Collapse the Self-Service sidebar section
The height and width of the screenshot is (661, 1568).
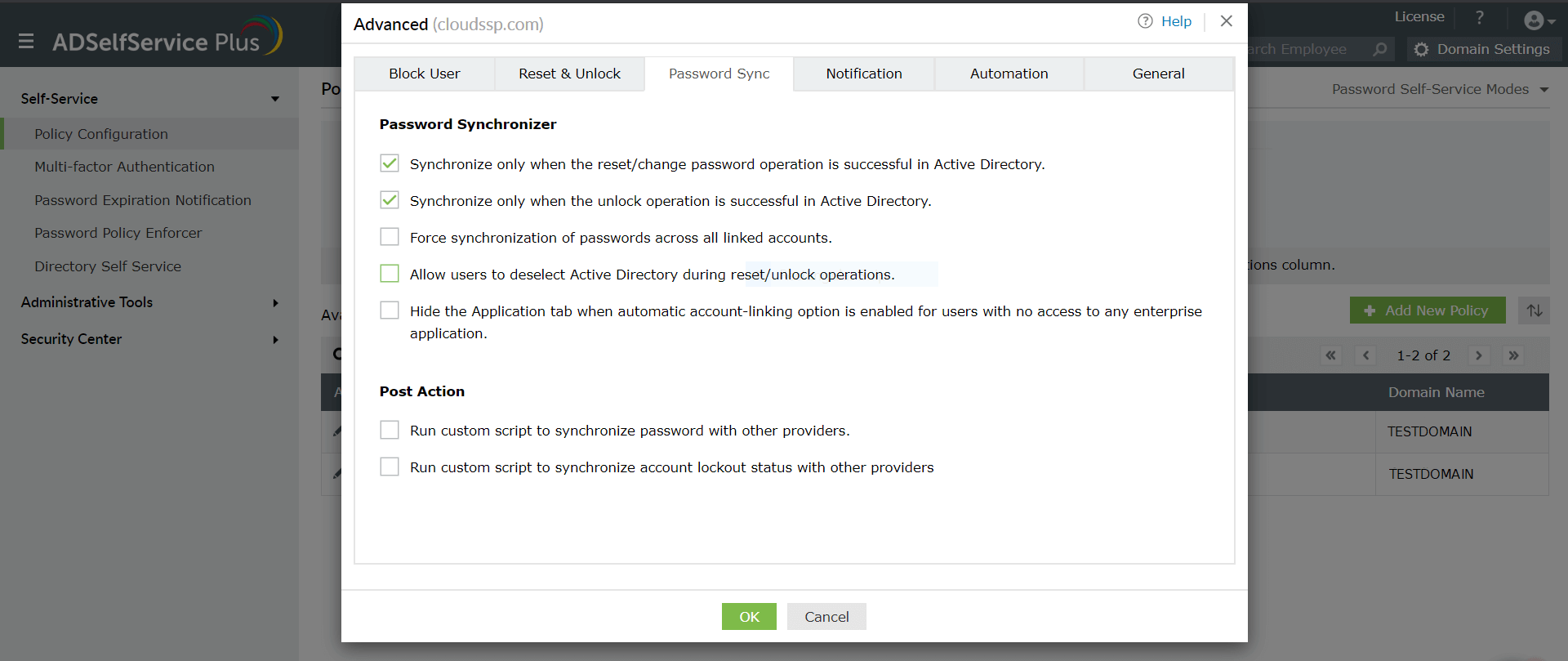[x=275, y=99]
